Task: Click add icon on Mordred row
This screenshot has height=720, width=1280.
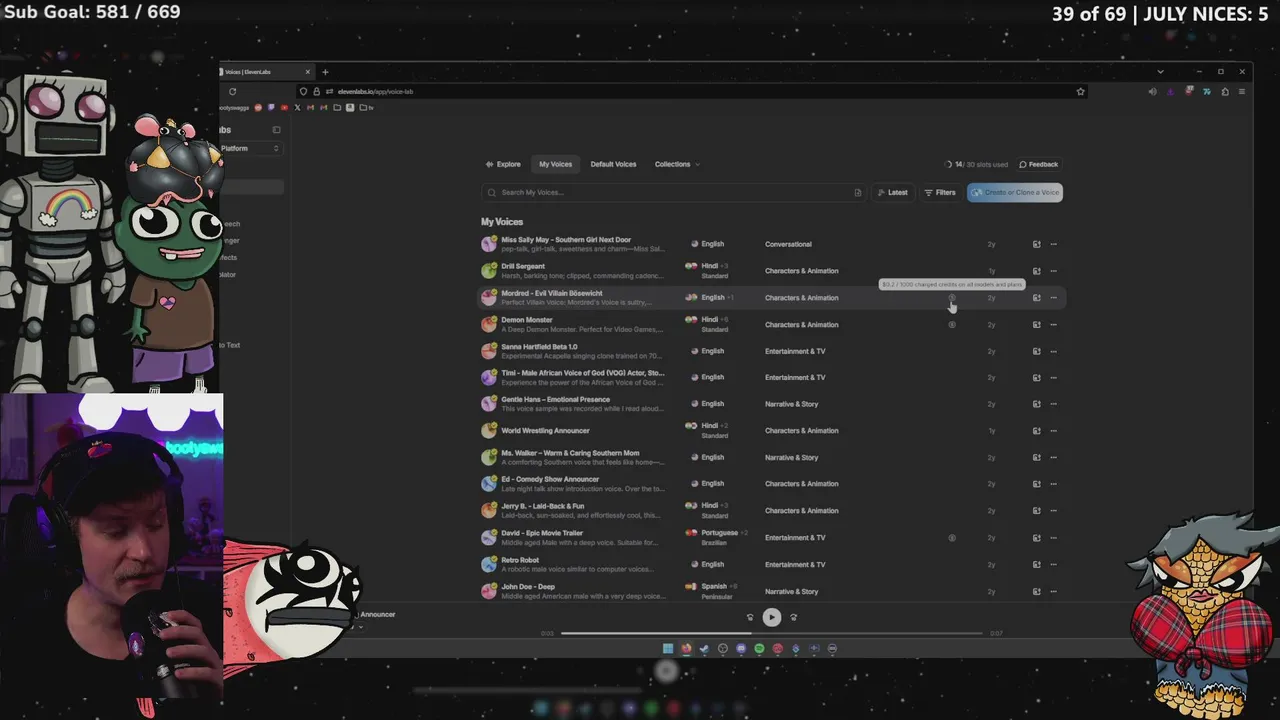Action: 1036,298
